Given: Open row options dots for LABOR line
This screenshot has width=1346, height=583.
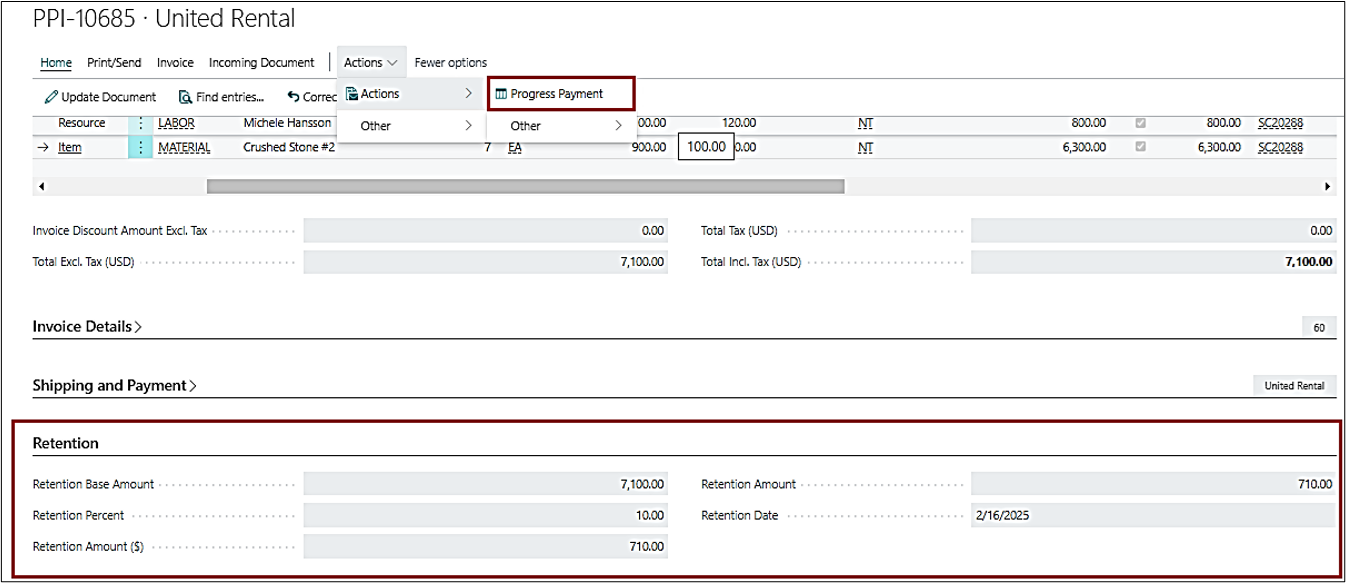Looking at the screenshot, I should [x=140, y=123].
